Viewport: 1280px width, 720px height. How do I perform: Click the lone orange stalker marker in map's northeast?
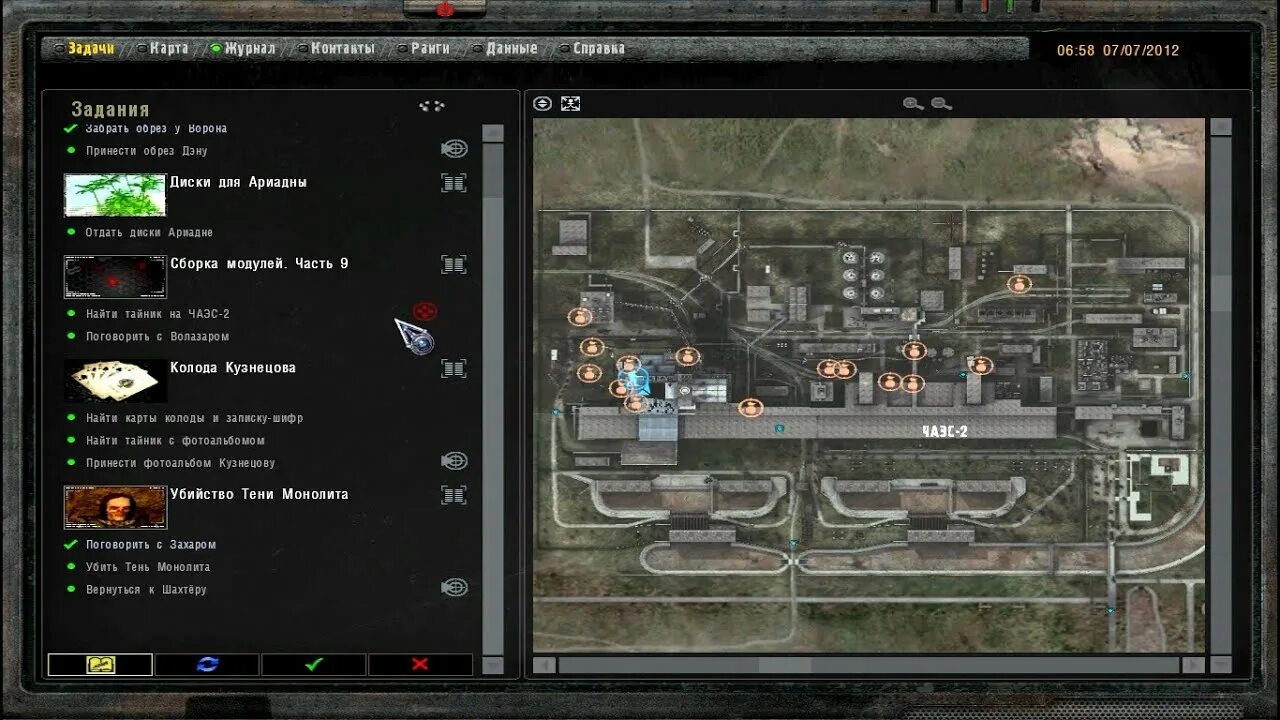1019,284
